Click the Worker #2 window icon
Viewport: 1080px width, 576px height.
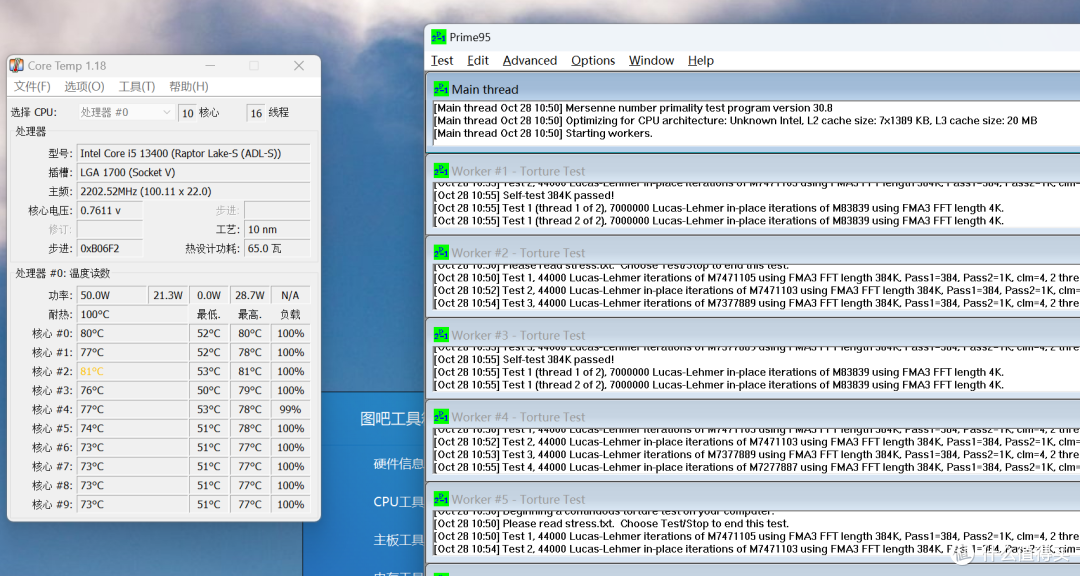click(x=441, y=253)
